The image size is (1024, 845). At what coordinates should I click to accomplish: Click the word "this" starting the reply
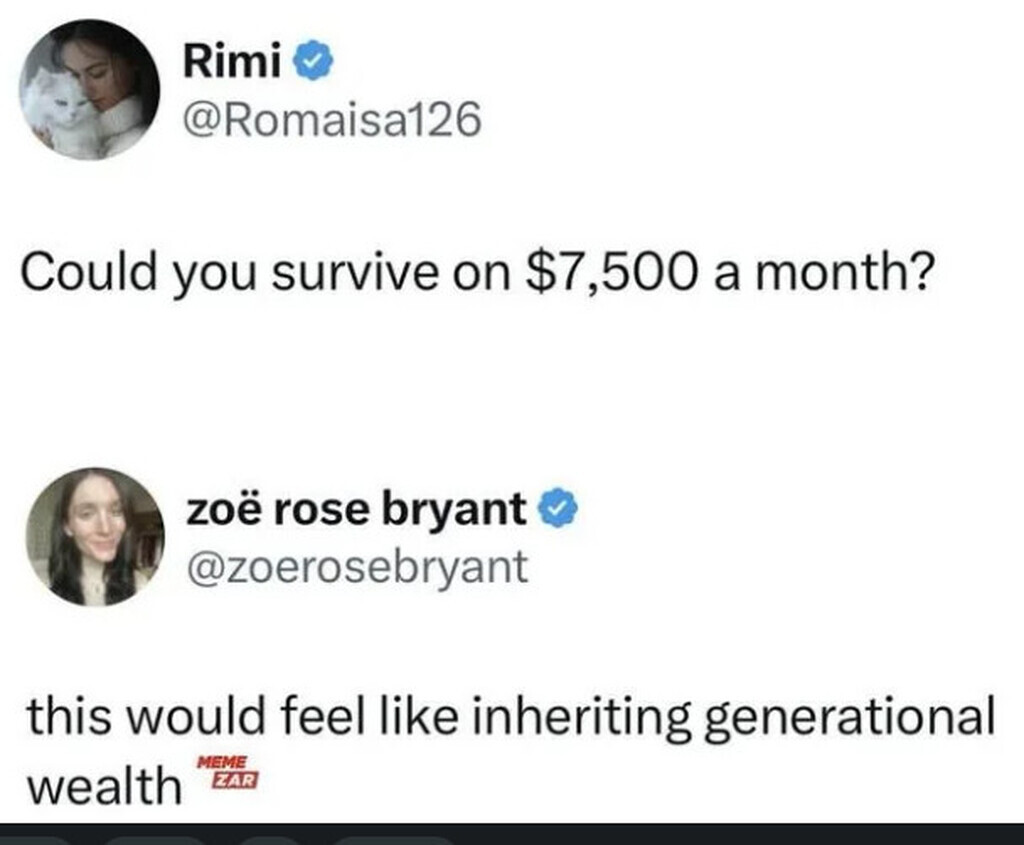point(67,720)
